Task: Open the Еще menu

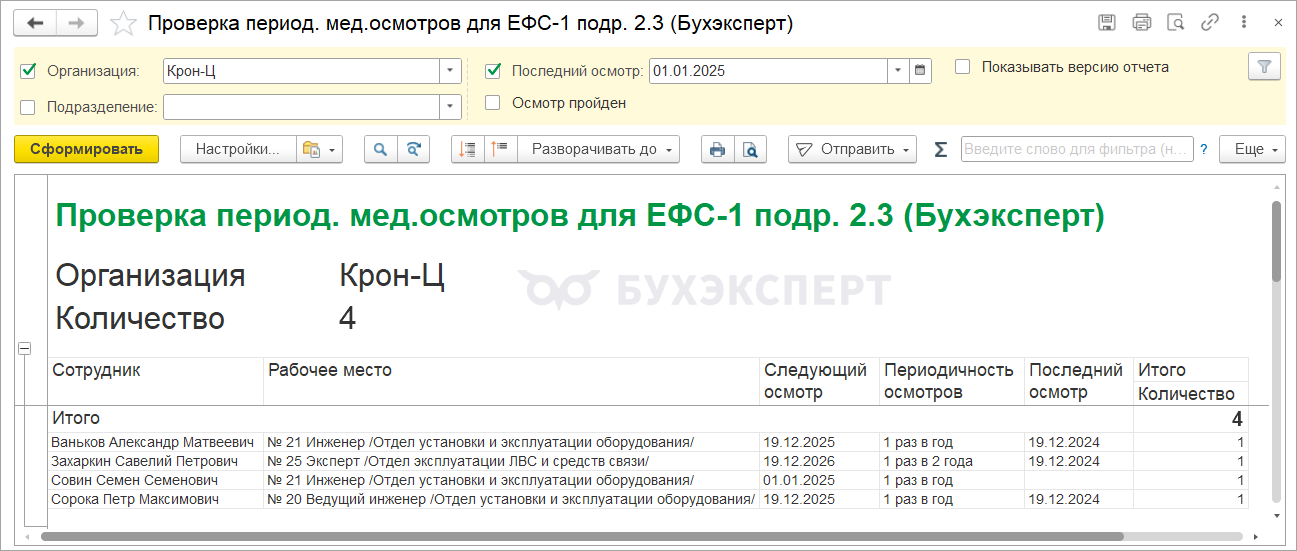Action: point(1252,149)
